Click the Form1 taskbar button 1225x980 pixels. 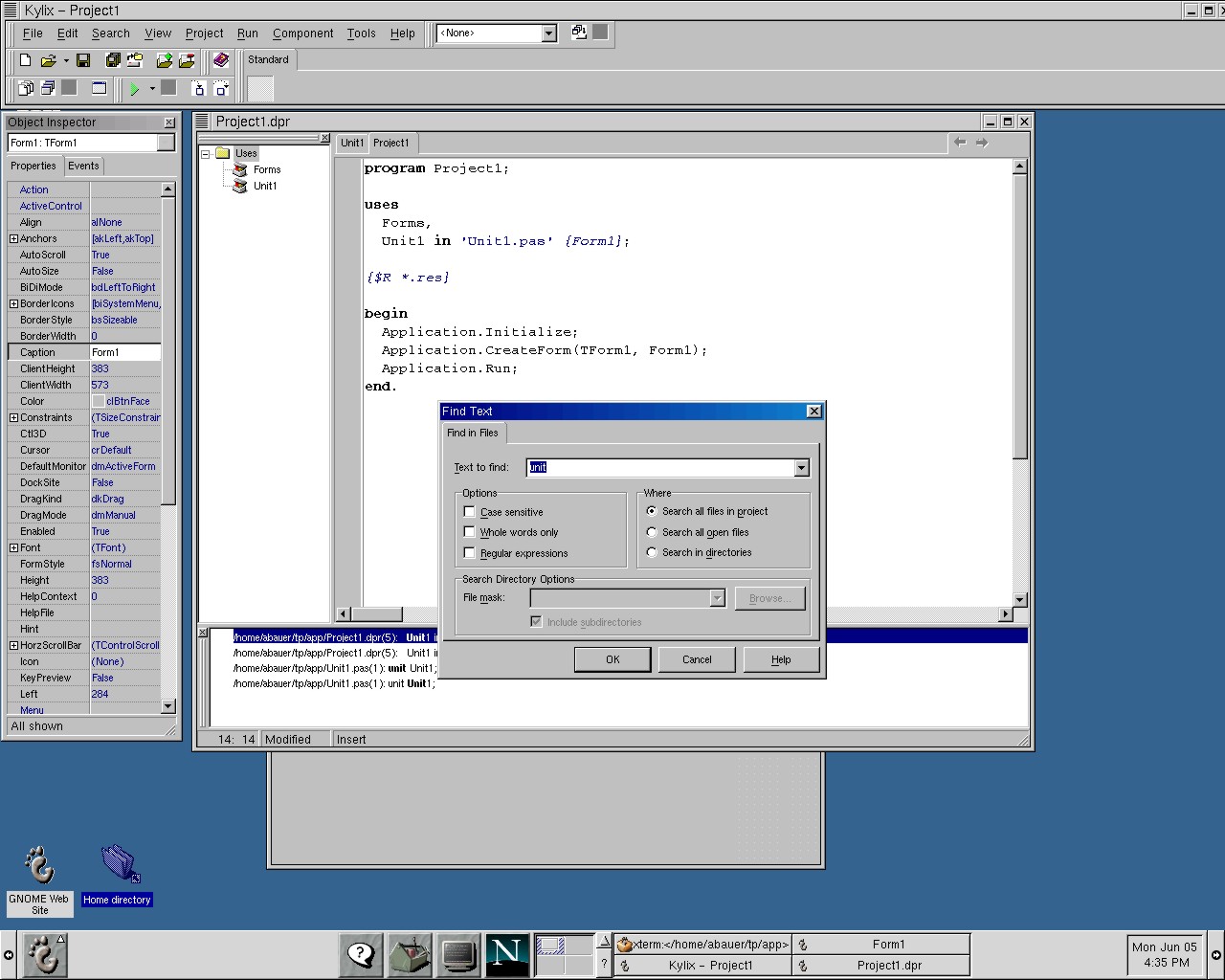881,945
